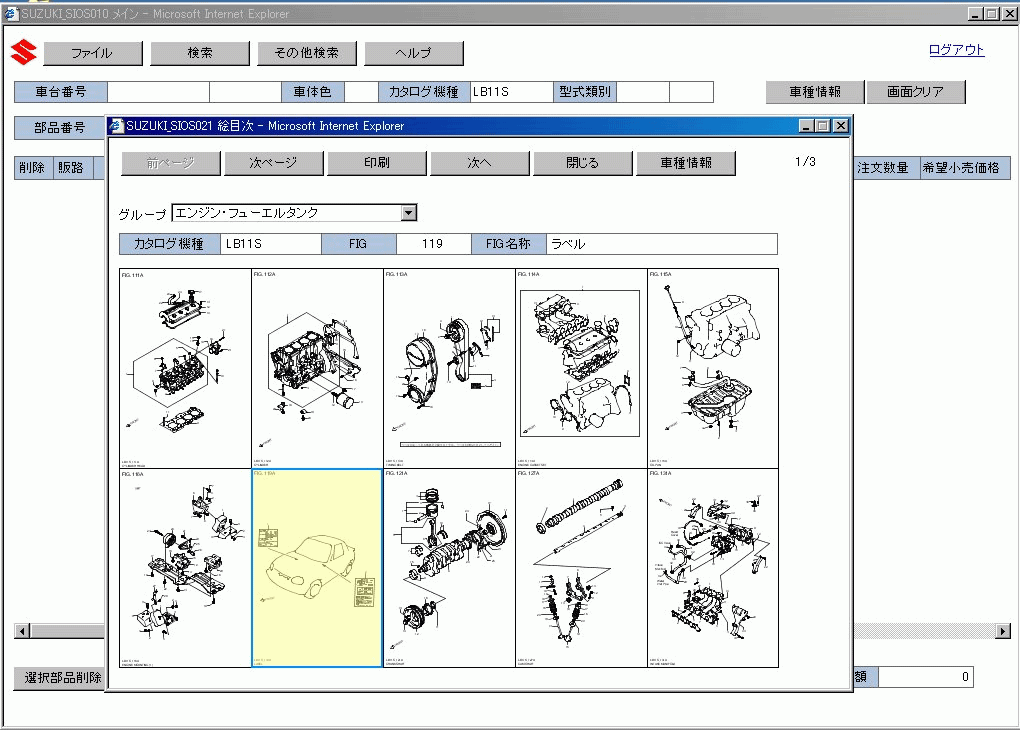Open the 検索 menu
Viewport: 1020px width, 730px height.
pos(199,52)
